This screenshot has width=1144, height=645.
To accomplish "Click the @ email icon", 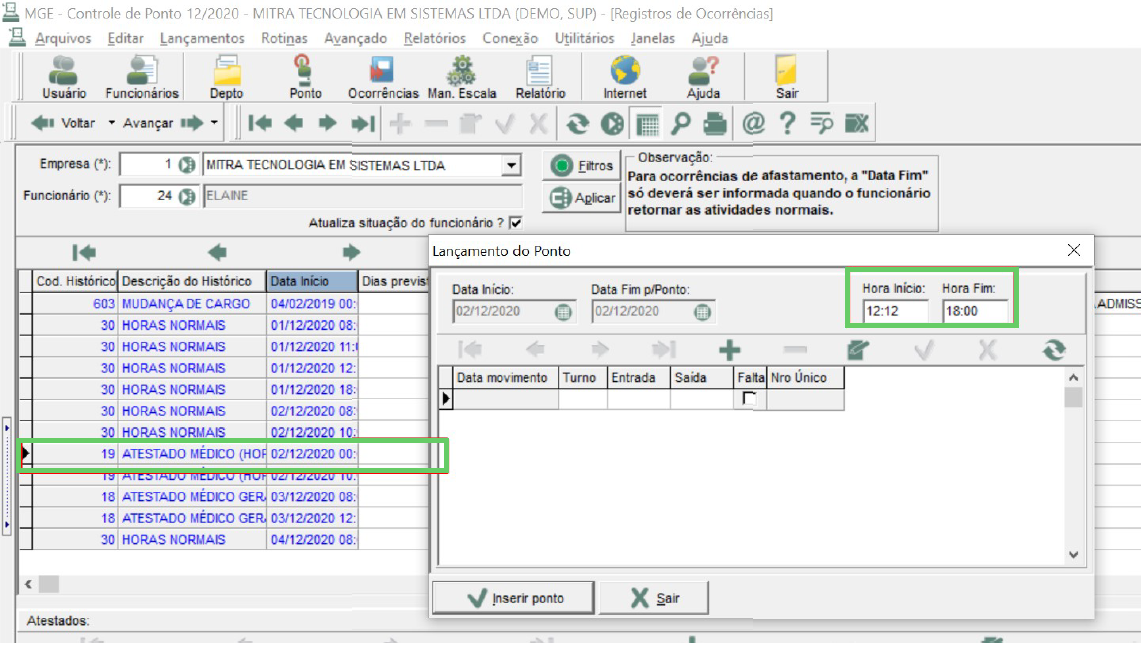I will 753,123.
